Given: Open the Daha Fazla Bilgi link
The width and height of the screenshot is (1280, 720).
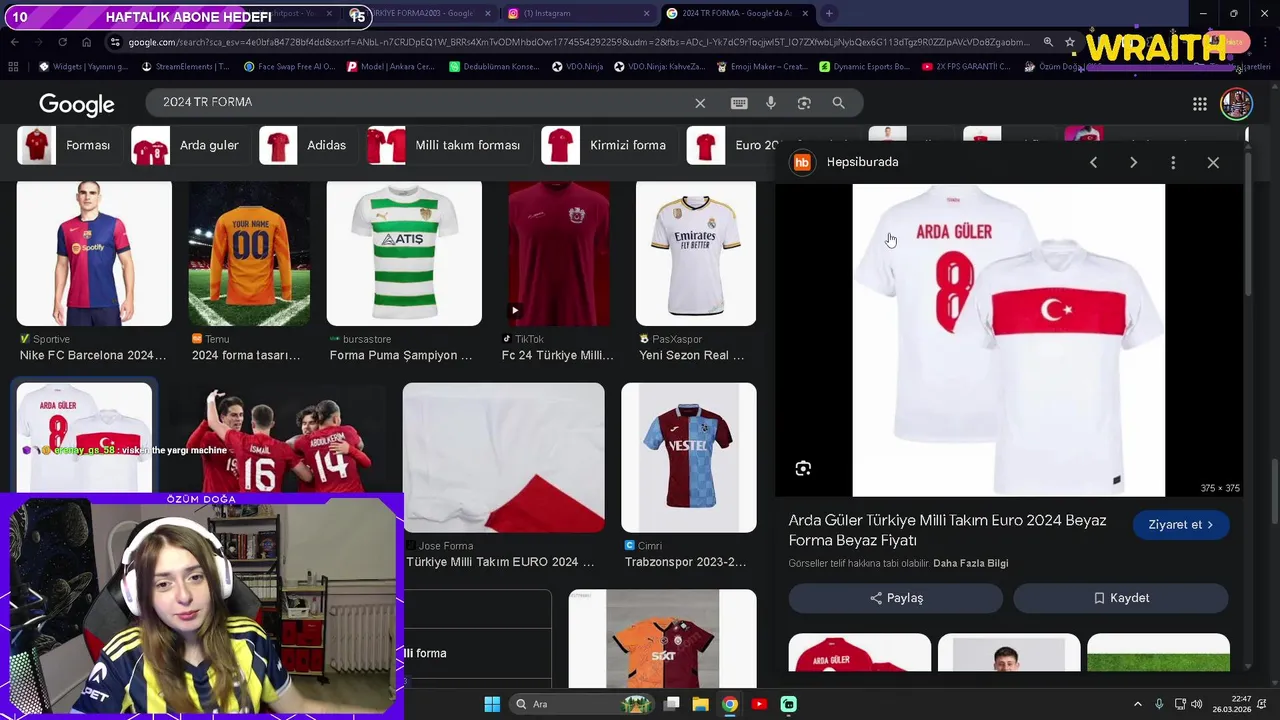Looking at the screenshot, I should coord(970,563).
